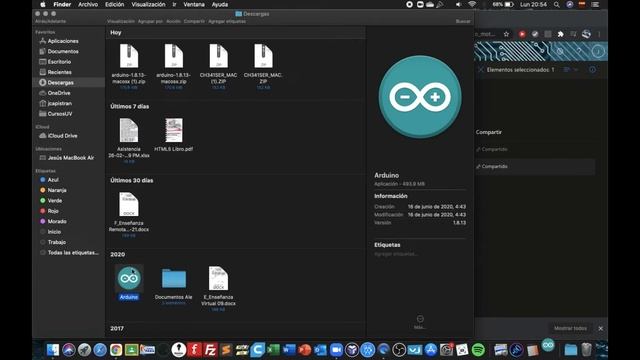
Task: Open the Documentos Ale folder
Action: [174, 279]
